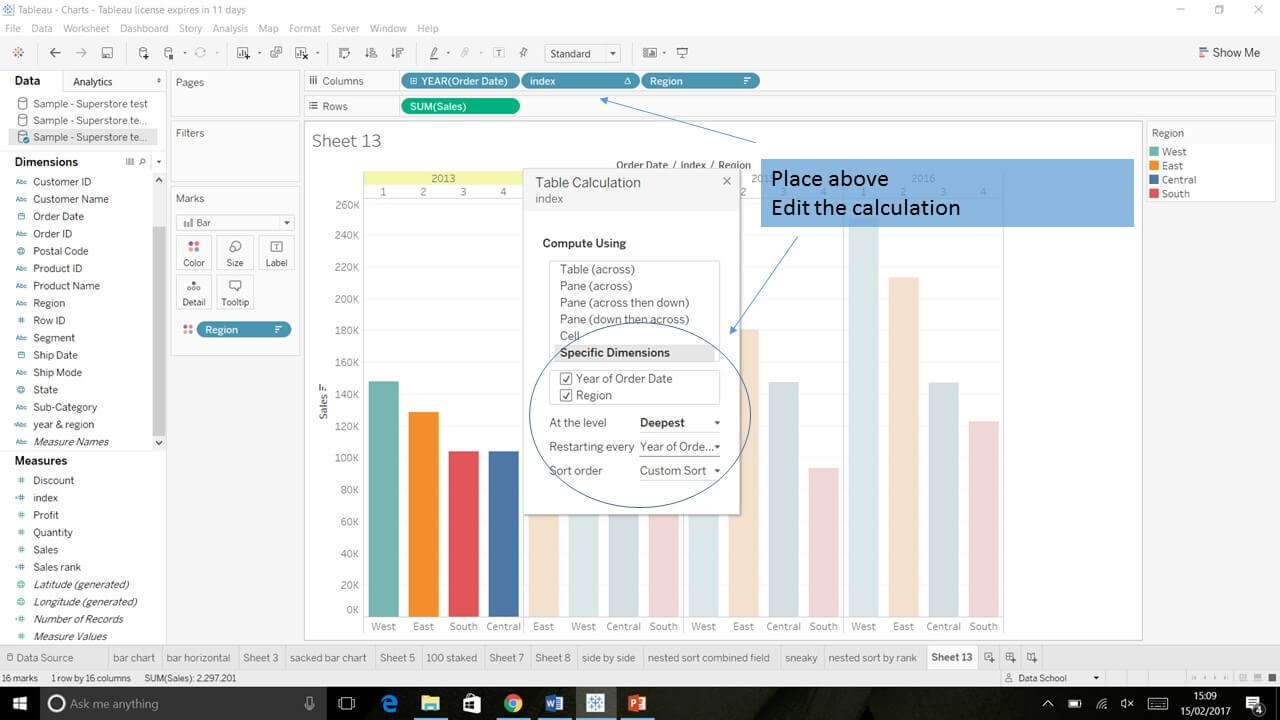Click the West teal legend color swatch
Viewport: 1280px width, 720px height.
click(1155, 152)
